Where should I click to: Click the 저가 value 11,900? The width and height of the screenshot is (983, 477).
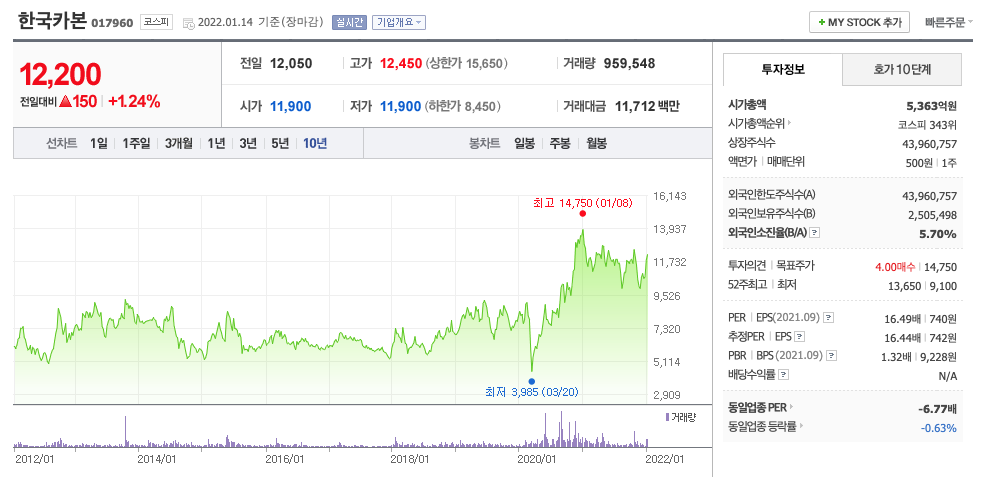click(x=400, y=107)
